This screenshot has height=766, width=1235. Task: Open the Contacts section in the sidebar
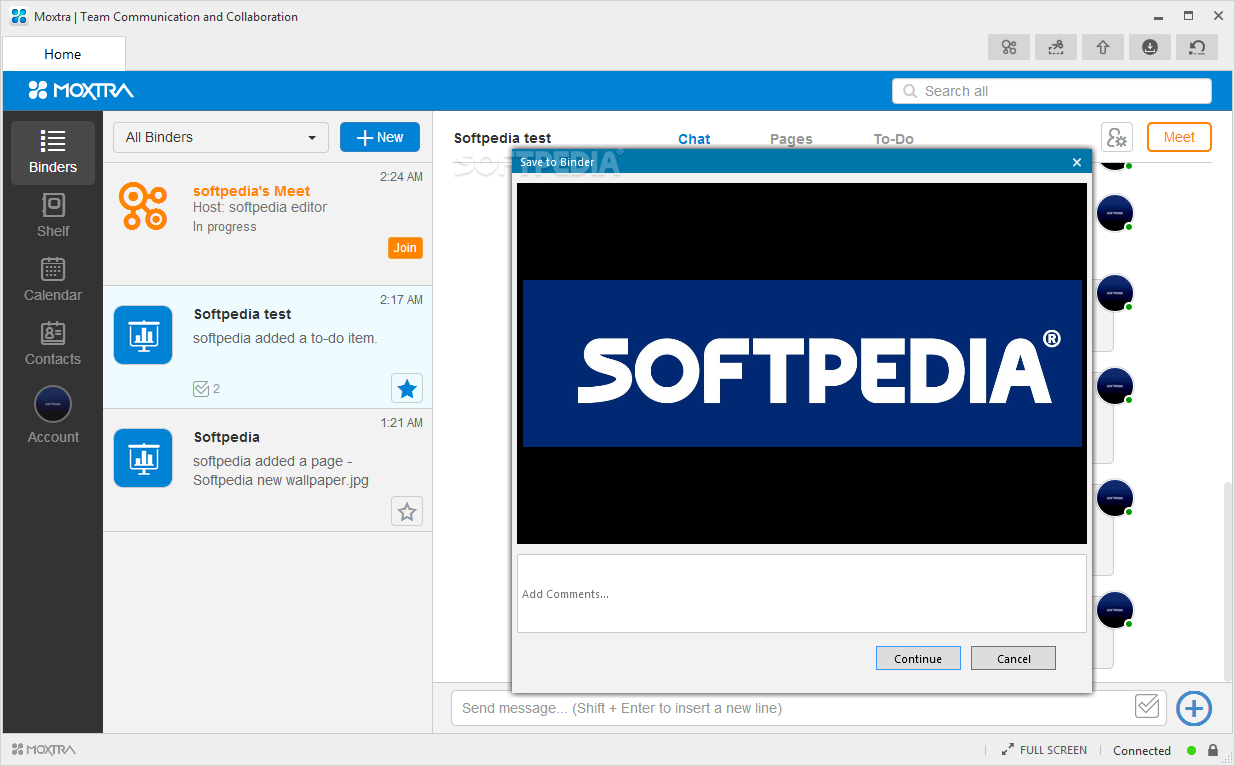point(53,344)
